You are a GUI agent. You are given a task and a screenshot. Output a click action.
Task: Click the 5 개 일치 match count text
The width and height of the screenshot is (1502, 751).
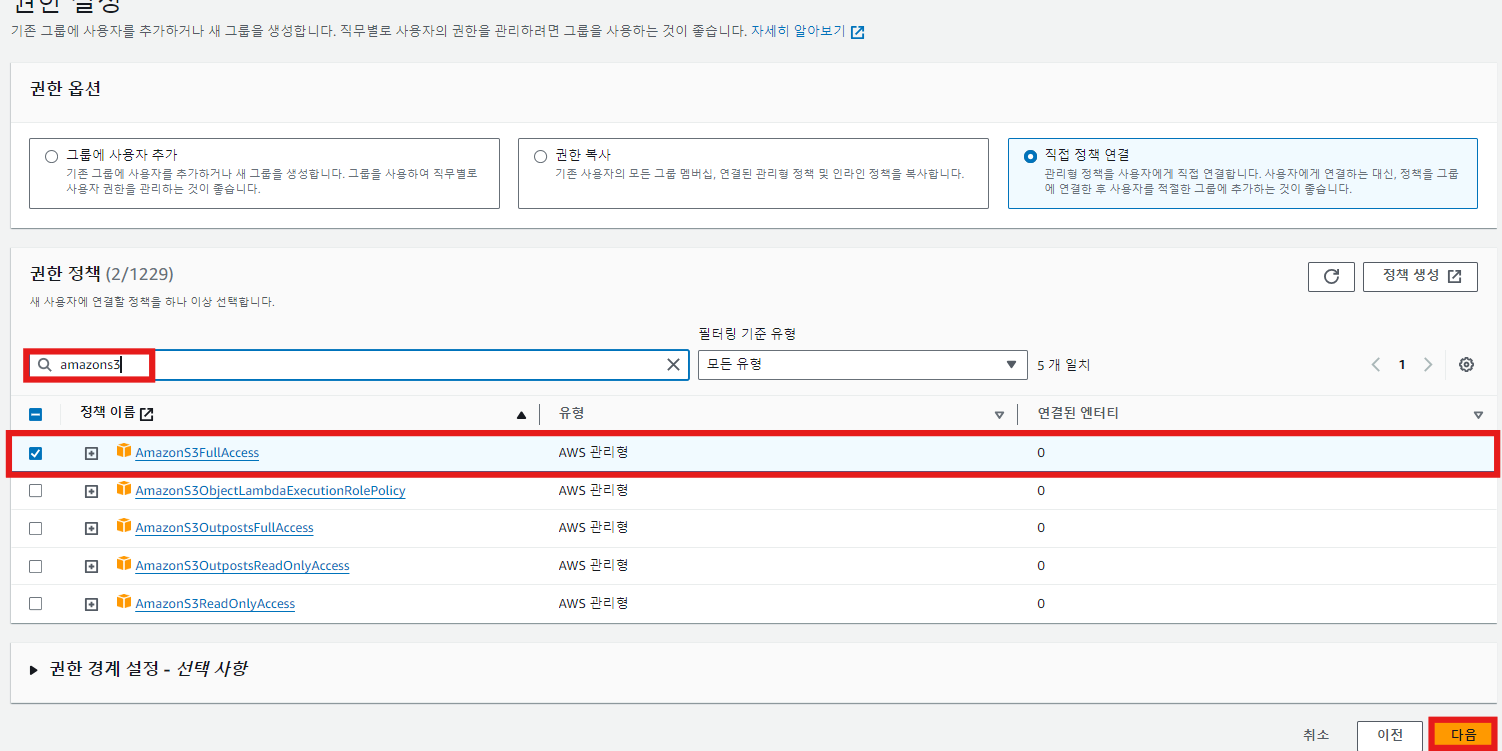tap(1063, 366)
